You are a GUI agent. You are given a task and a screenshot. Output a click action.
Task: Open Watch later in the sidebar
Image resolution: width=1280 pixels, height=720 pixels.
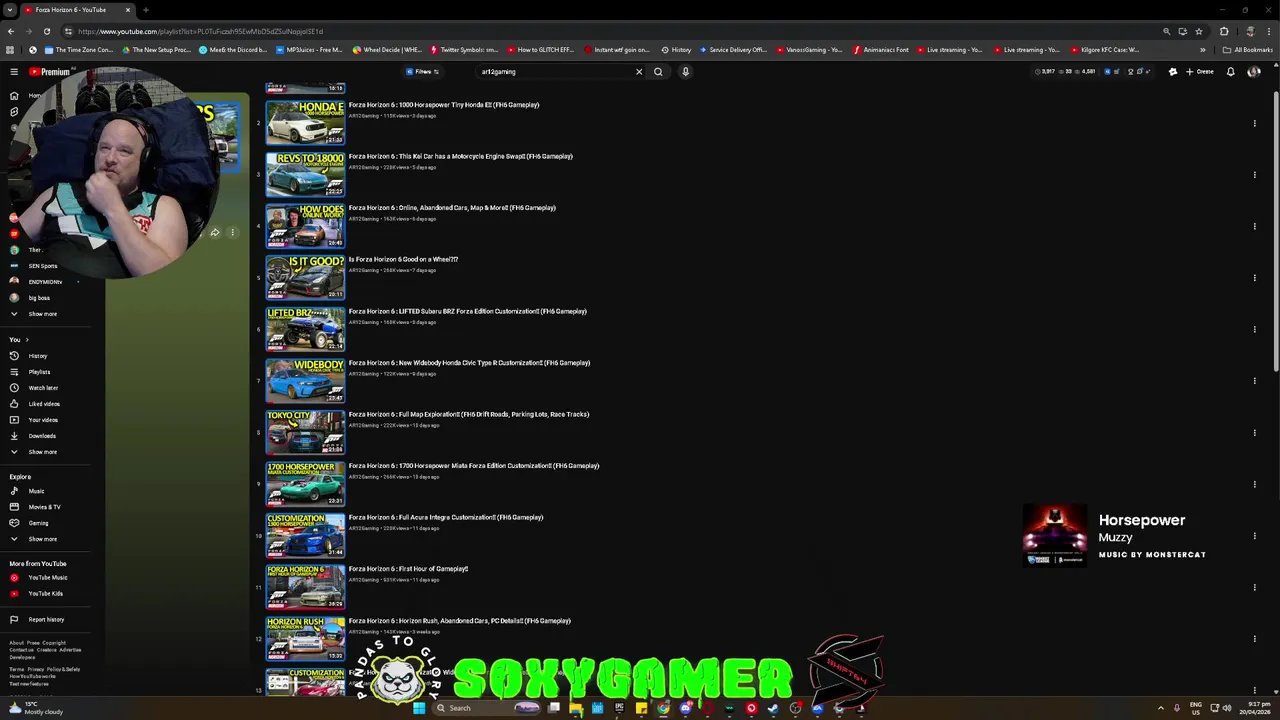[43, 388]
